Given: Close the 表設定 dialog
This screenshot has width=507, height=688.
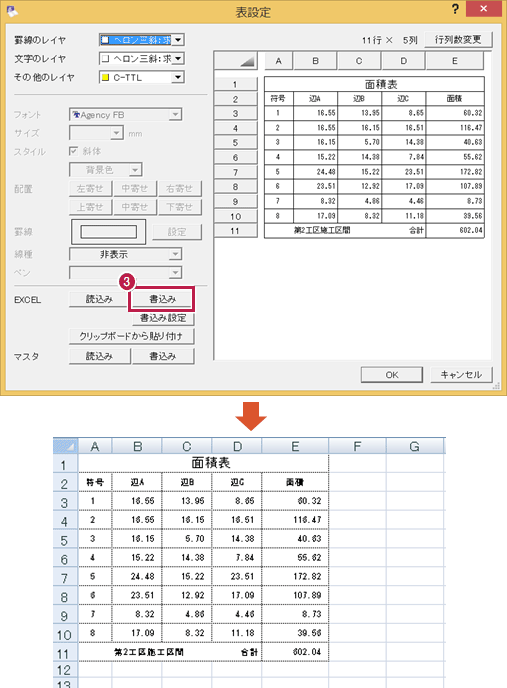Looking at the screenshot, I should pyautogui.click(x=484, y=8).
